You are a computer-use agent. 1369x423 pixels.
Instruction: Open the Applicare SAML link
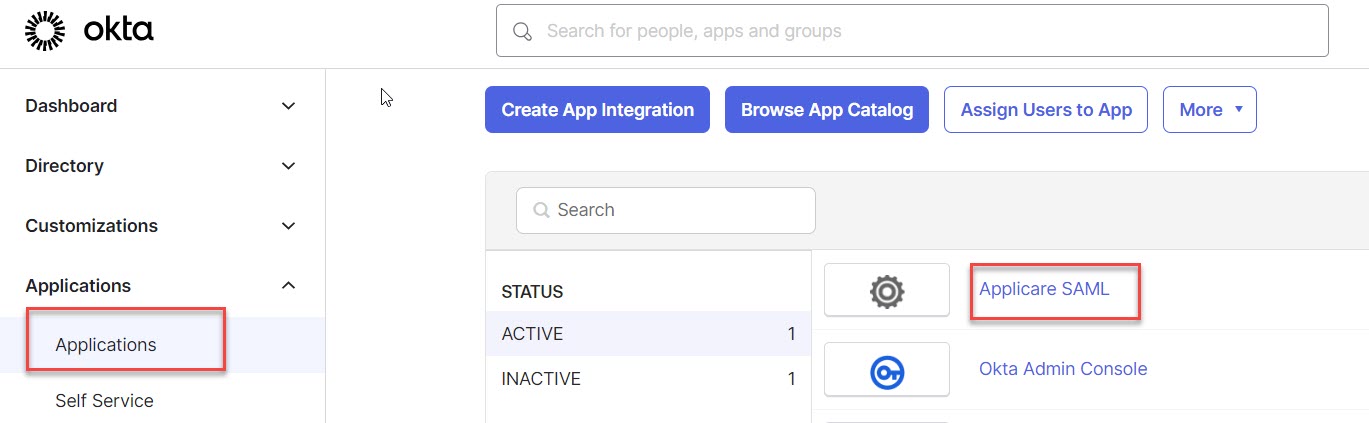pos(1044,289)
